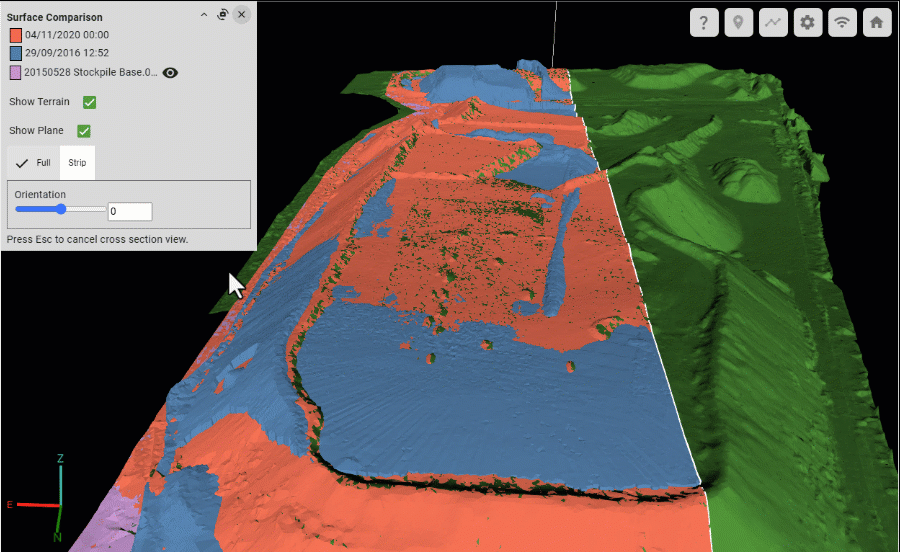Click the Show Terrain label

39,102
